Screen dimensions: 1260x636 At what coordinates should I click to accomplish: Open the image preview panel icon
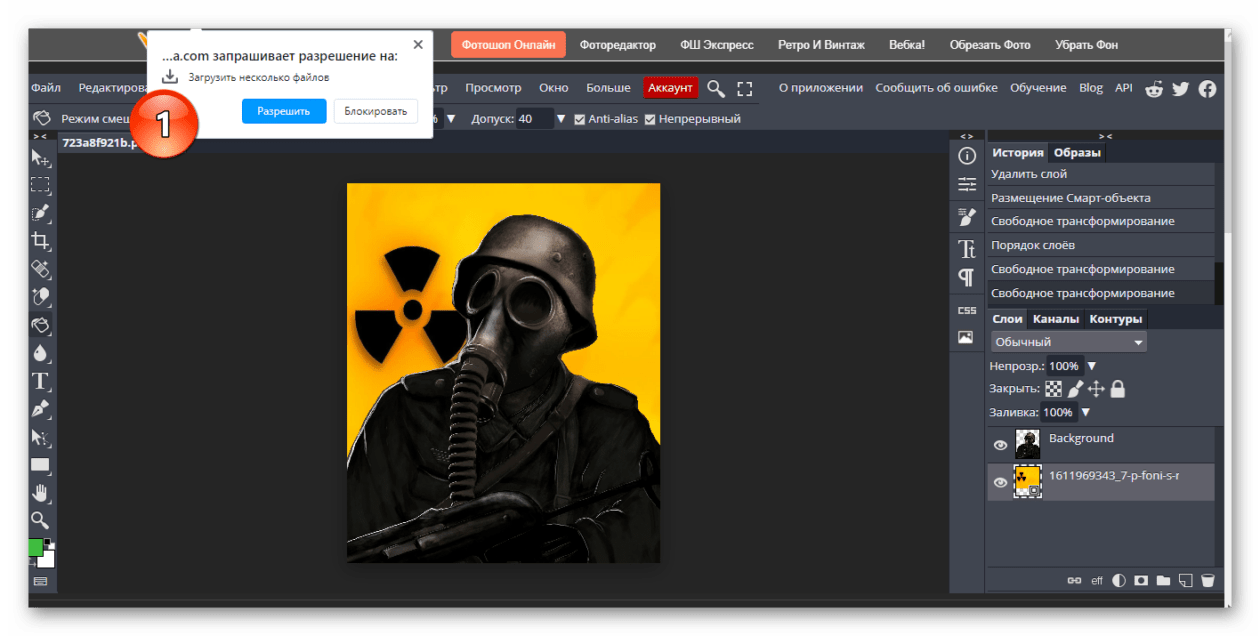(x=966, y=338)
